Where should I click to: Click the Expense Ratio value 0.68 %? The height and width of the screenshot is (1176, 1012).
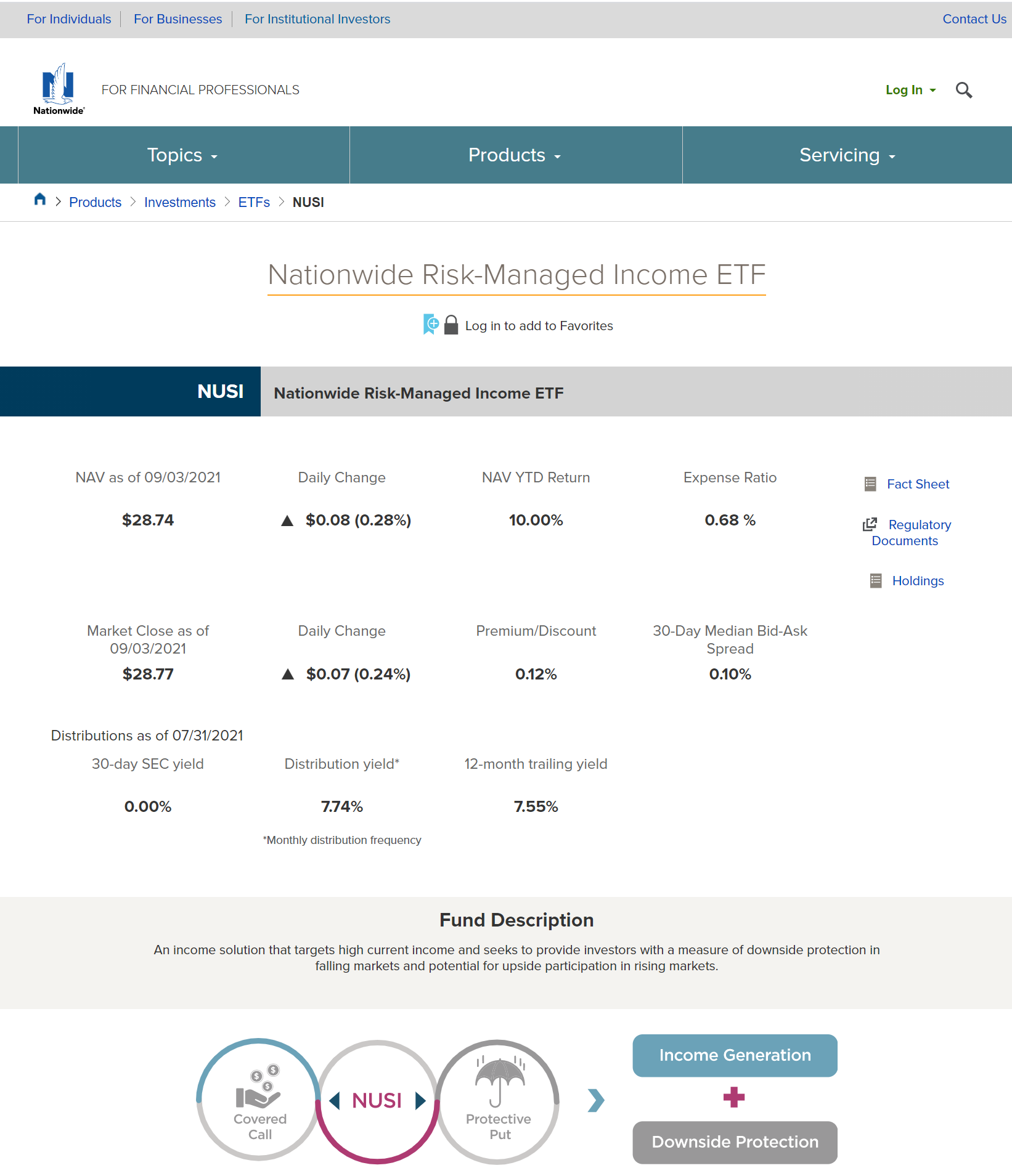[x=730, y=520]
